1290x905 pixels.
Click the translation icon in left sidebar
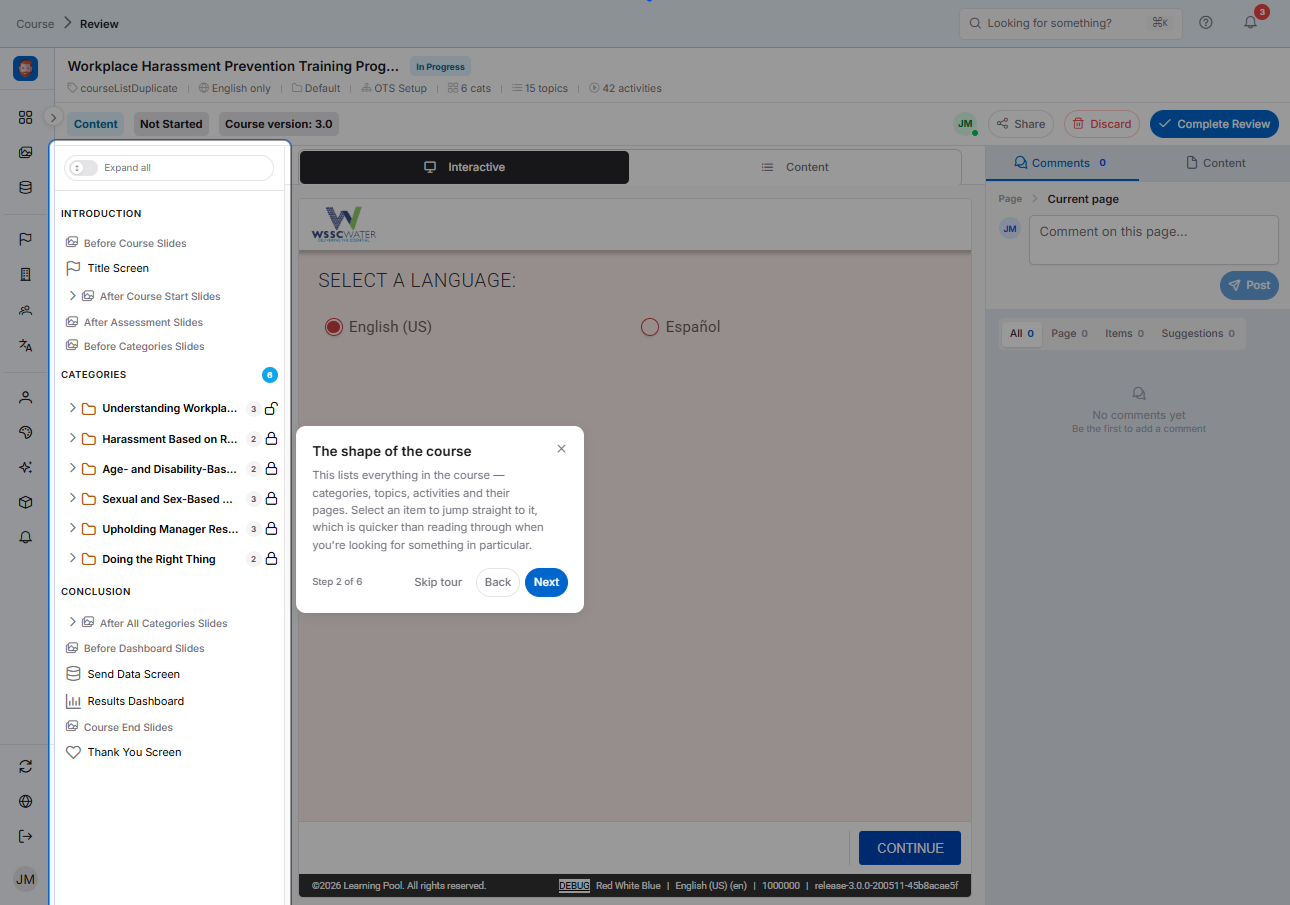pos(26,345)
